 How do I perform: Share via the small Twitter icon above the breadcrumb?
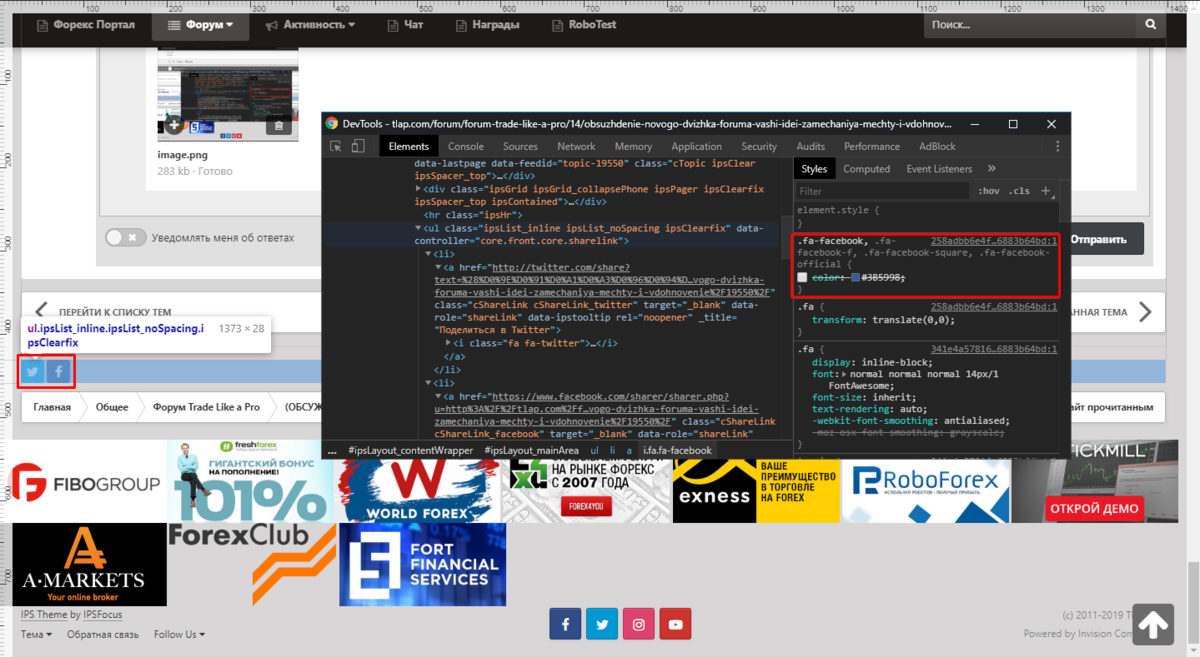32,372
